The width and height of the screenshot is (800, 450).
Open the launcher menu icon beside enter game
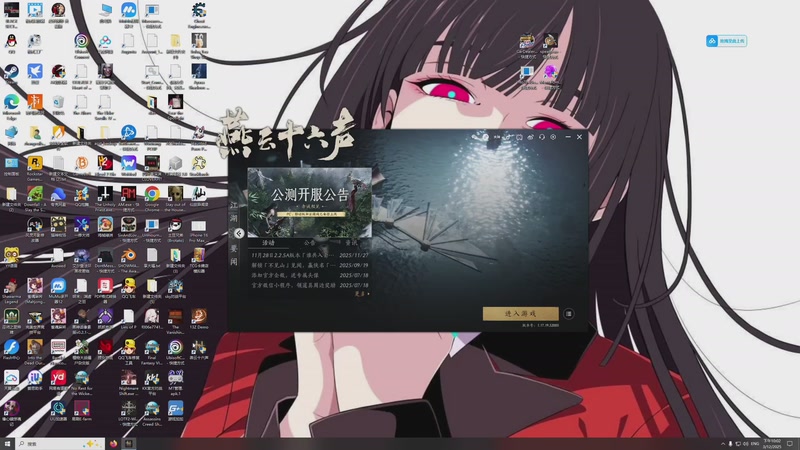click(x=568, y=314)
